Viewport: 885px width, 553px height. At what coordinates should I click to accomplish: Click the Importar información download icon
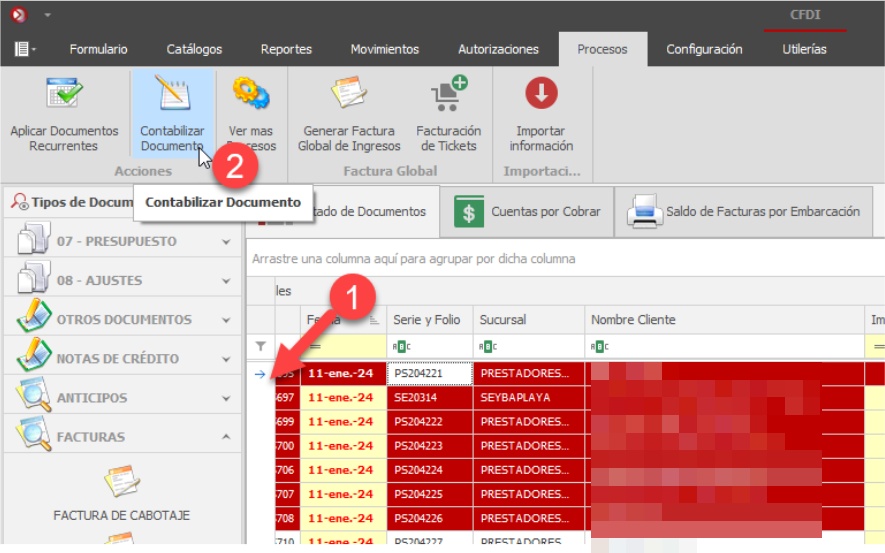pos(541,94)
